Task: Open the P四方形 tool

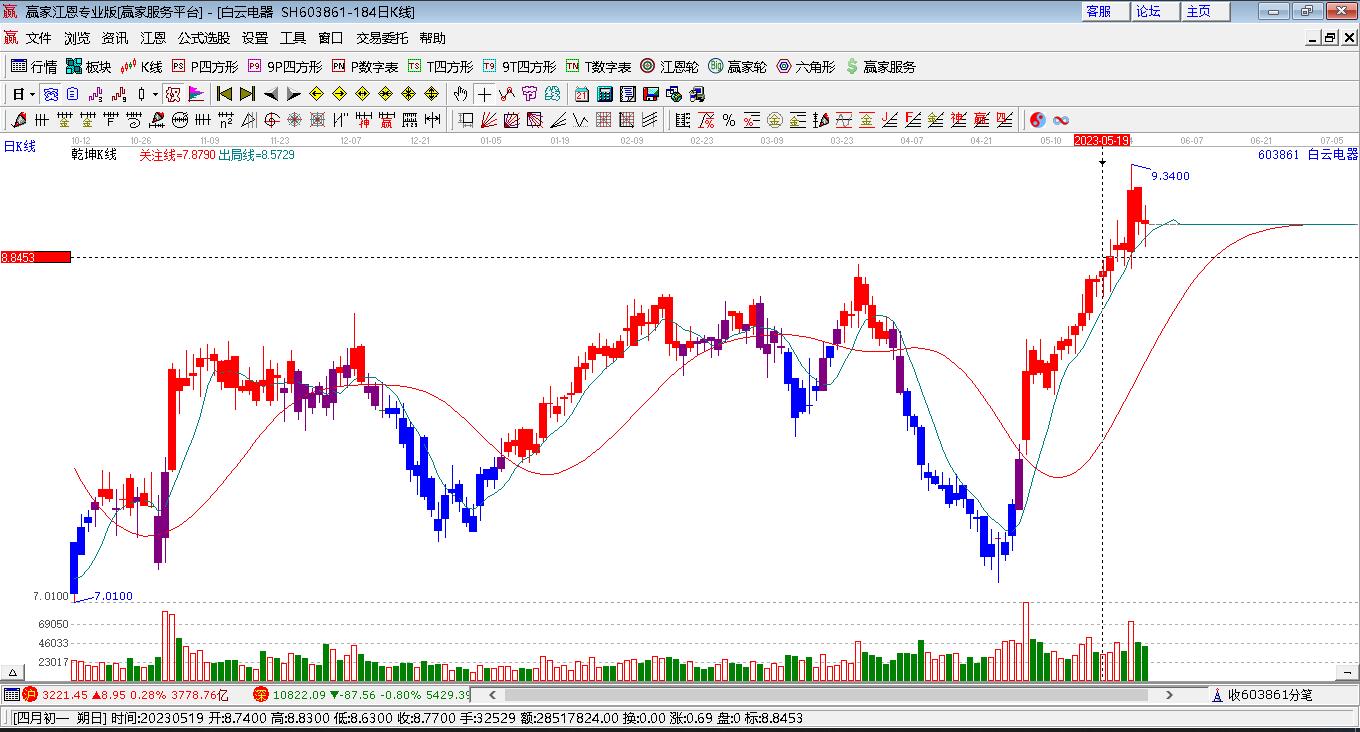Action: point(204,67)
